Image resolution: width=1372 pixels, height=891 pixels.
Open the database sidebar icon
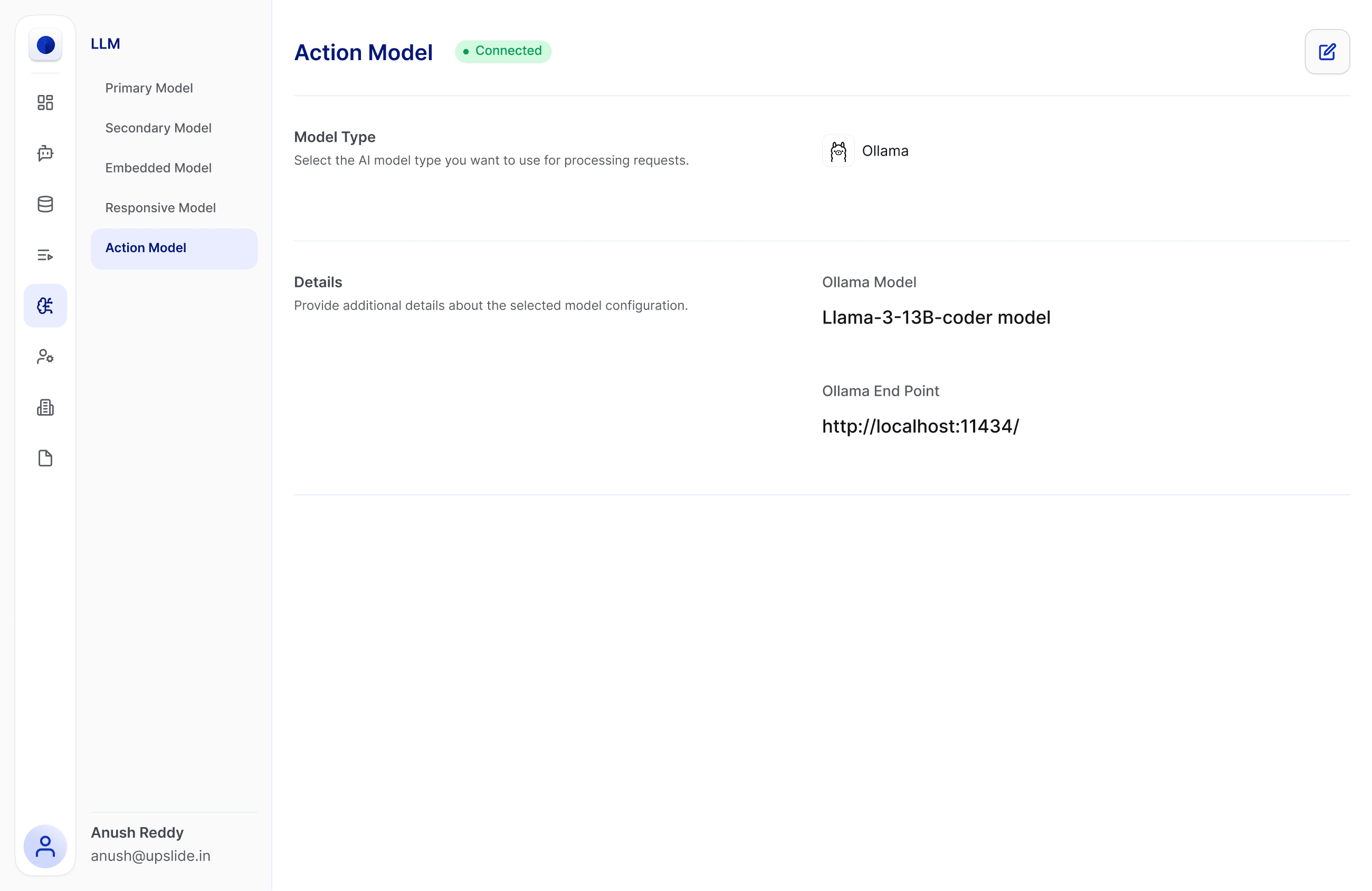(45, 204)
